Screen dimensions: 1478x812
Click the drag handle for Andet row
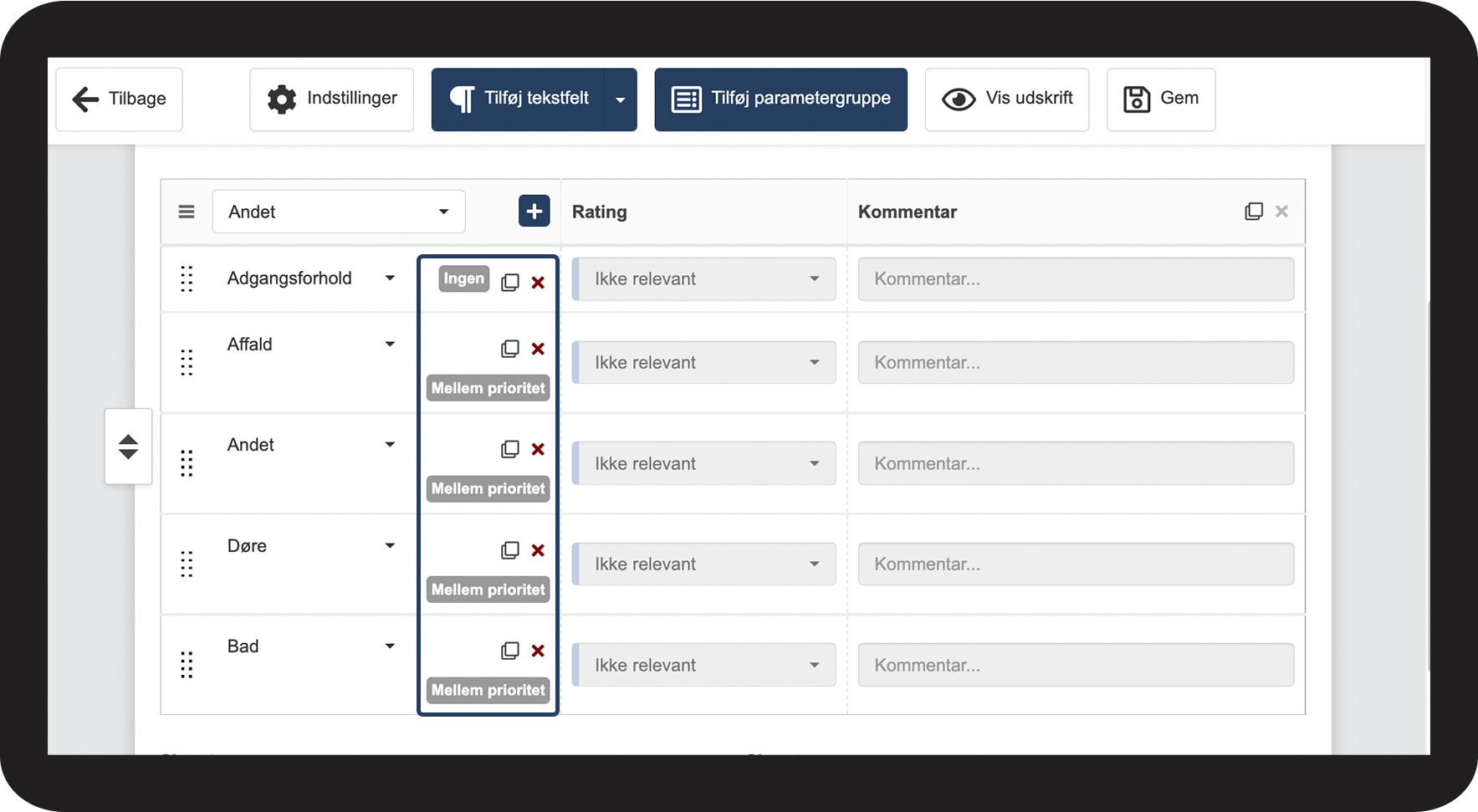pos(187,463)
